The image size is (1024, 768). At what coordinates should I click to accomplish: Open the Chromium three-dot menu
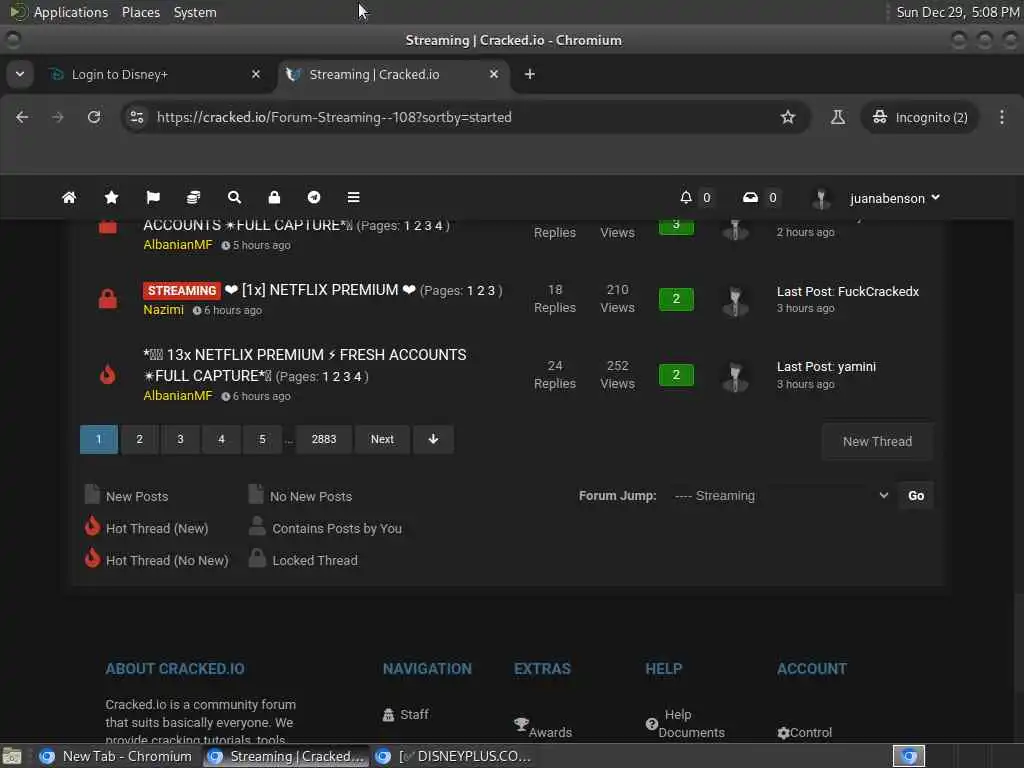click(1002, 117)
